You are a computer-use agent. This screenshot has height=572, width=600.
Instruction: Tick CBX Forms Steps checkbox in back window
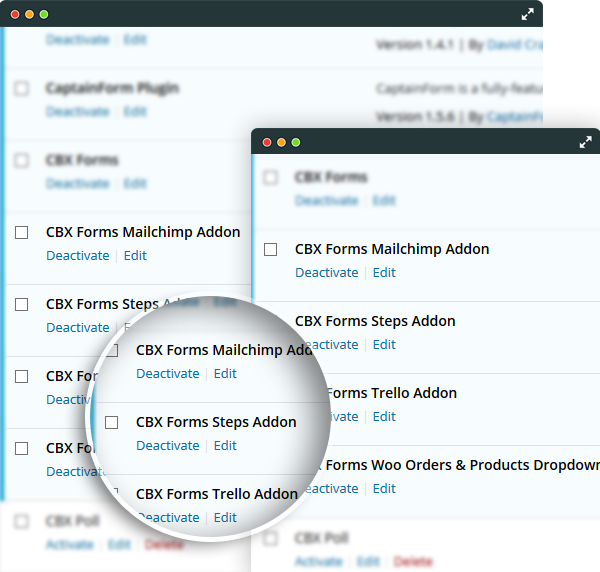21,305
